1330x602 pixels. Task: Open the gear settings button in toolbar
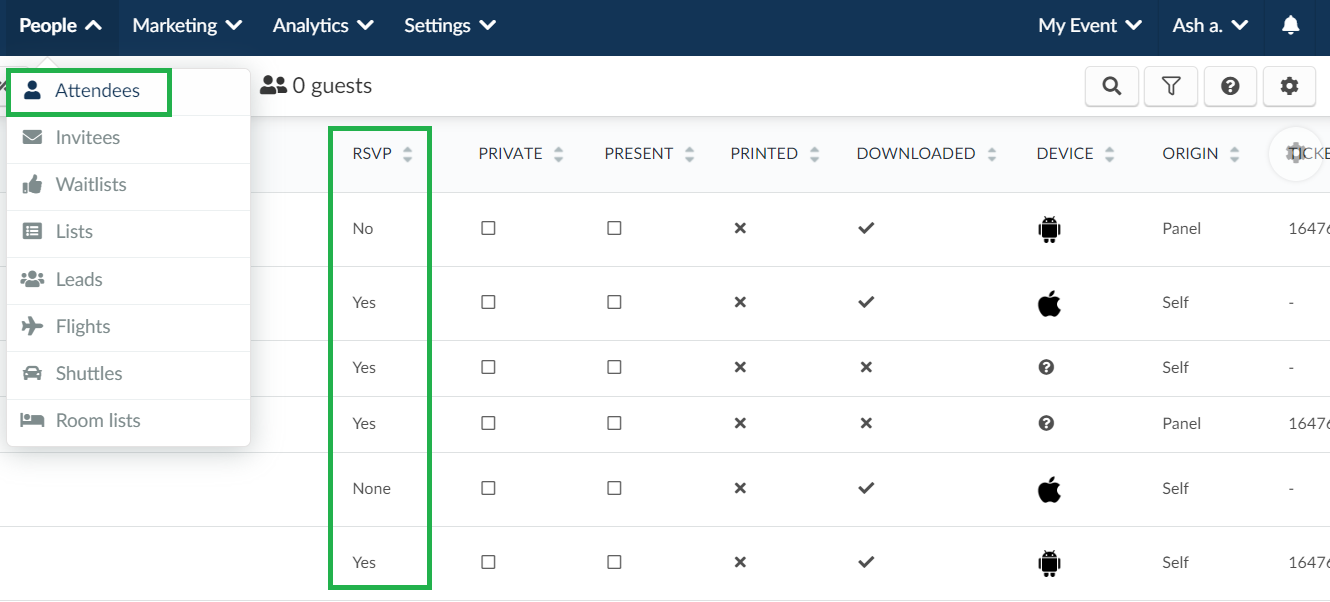click(1290, 86)
